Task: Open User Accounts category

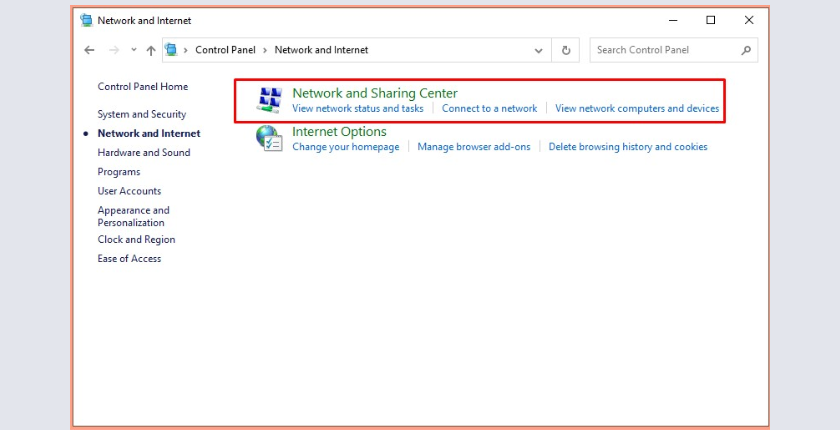Action: (129, 191)
